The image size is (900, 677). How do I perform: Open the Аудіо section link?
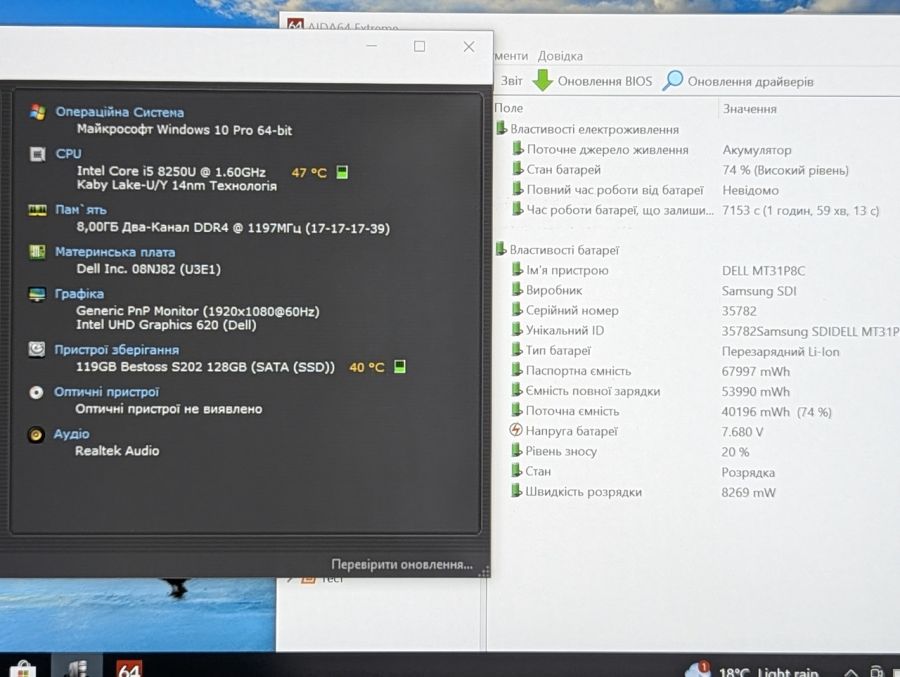click(x=71, y=434)
